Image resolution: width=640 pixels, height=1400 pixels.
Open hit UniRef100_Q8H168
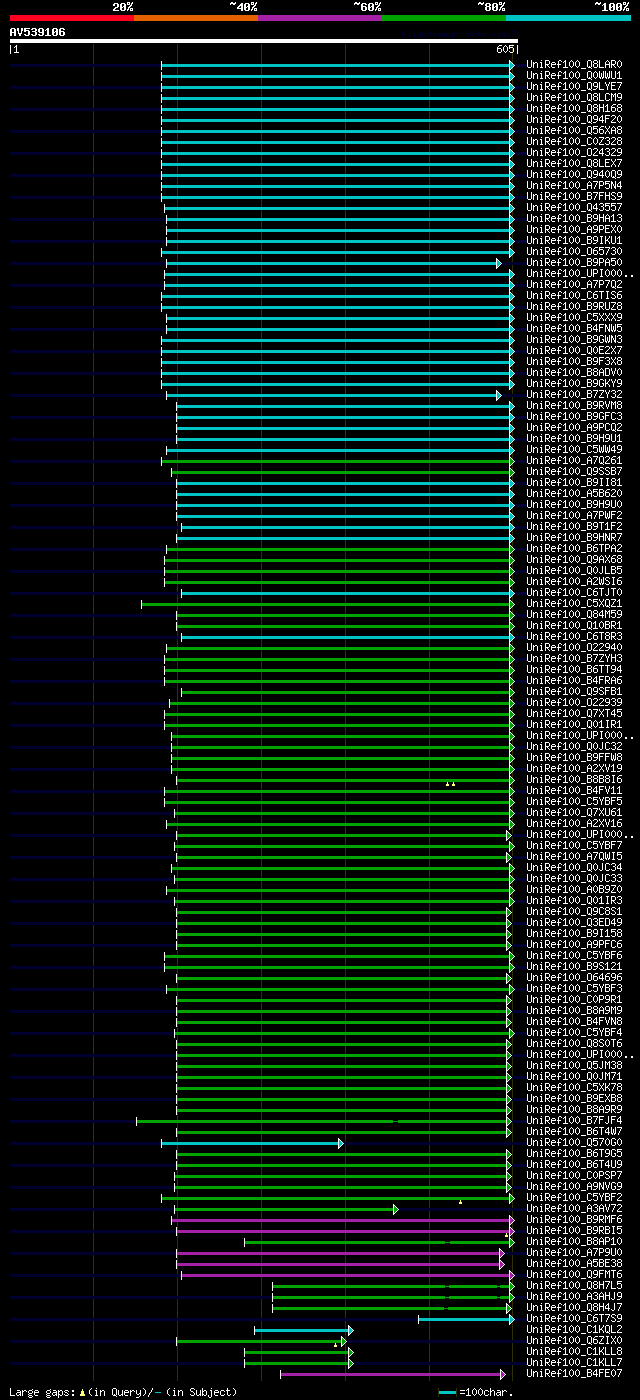pos(574,109)
